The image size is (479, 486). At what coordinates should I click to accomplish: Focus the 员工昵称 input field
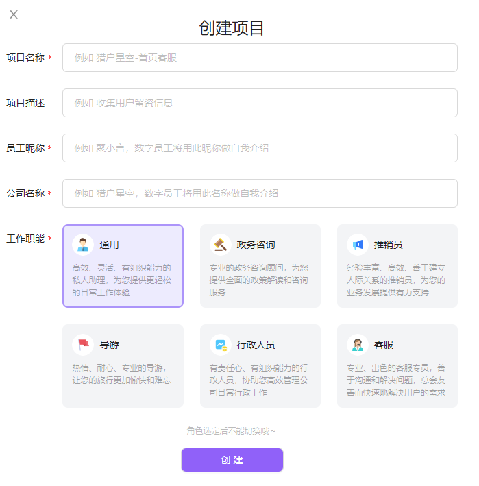(x=260, y=148)
